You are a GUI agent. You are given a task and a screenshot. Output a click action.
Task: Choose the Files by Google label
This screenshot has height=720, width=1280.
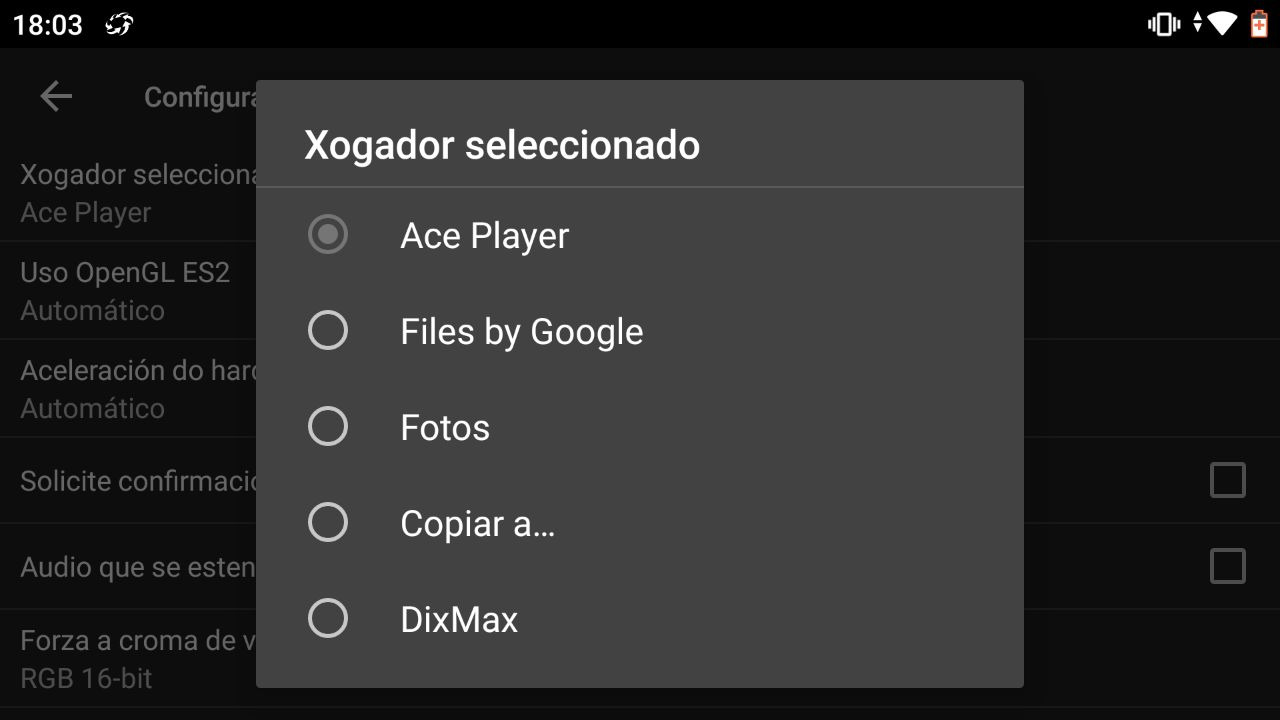522,332
